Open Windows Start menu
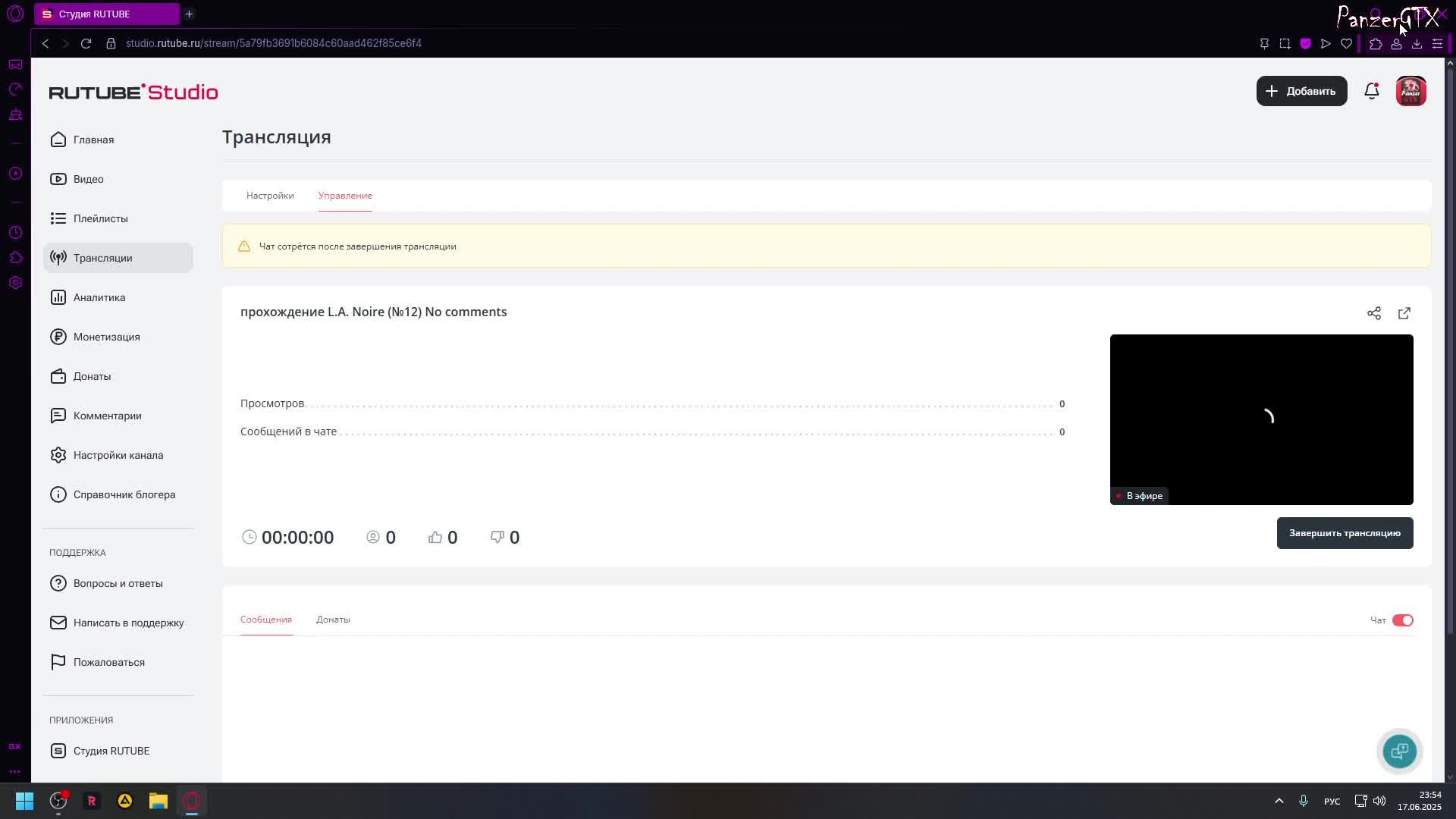 coord(24,801)
